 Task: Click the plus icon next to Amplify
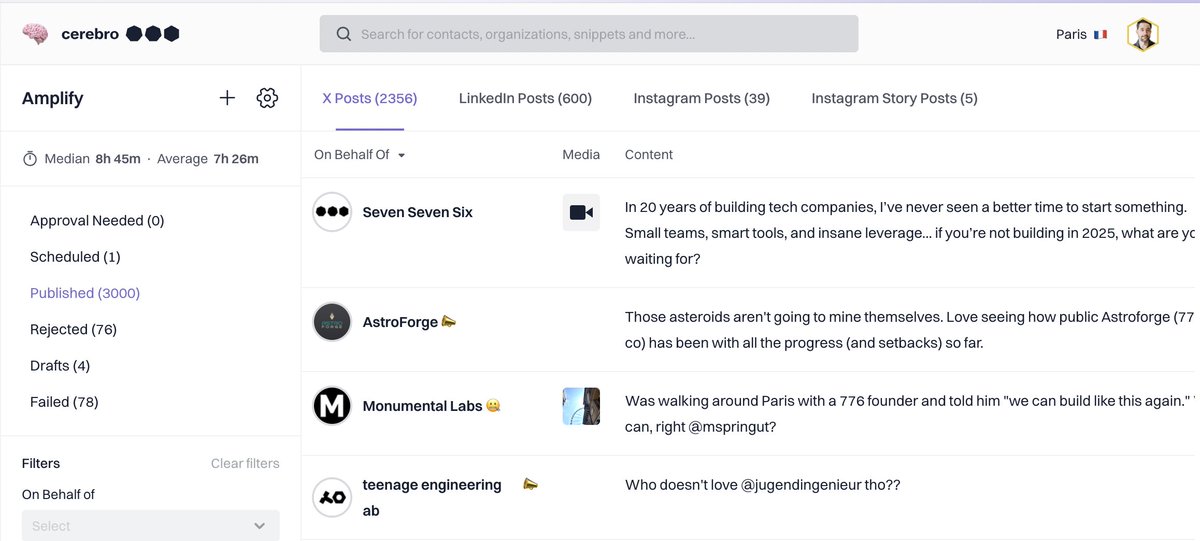[227, 98]
